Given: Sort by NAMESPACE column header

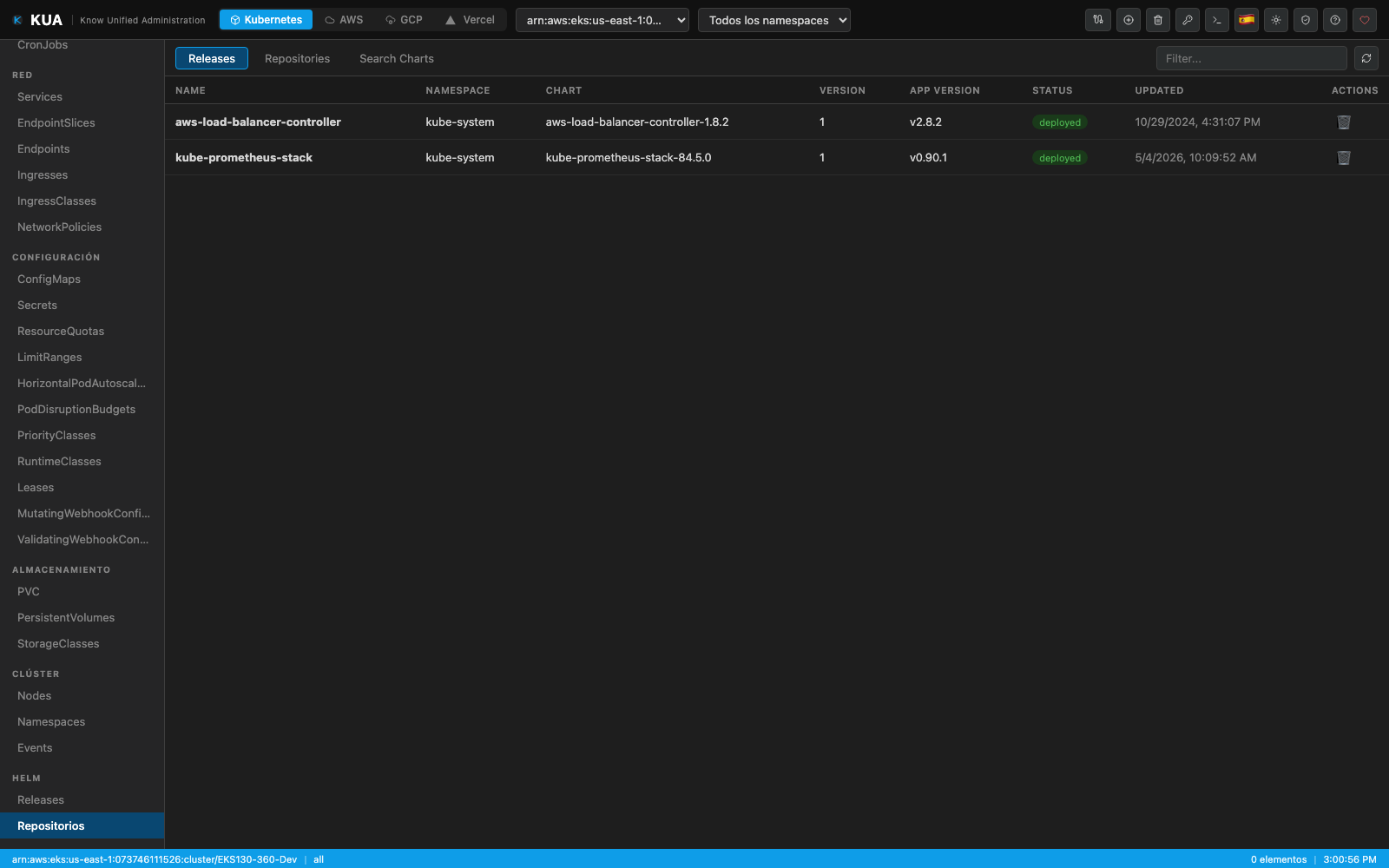Looking at the screenshot, I should coord(458,90).
